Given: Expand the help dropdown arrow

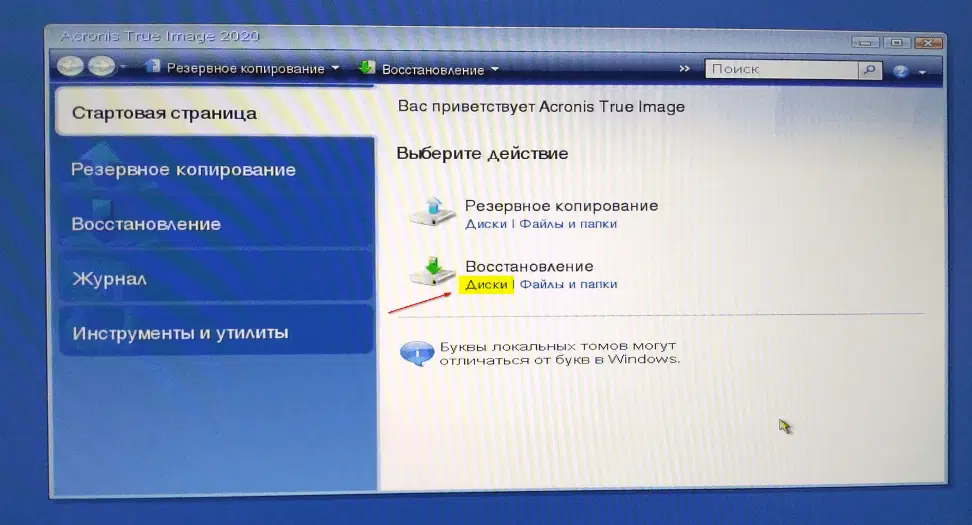Looking at the screenshot, I should [x=922, y=73].
